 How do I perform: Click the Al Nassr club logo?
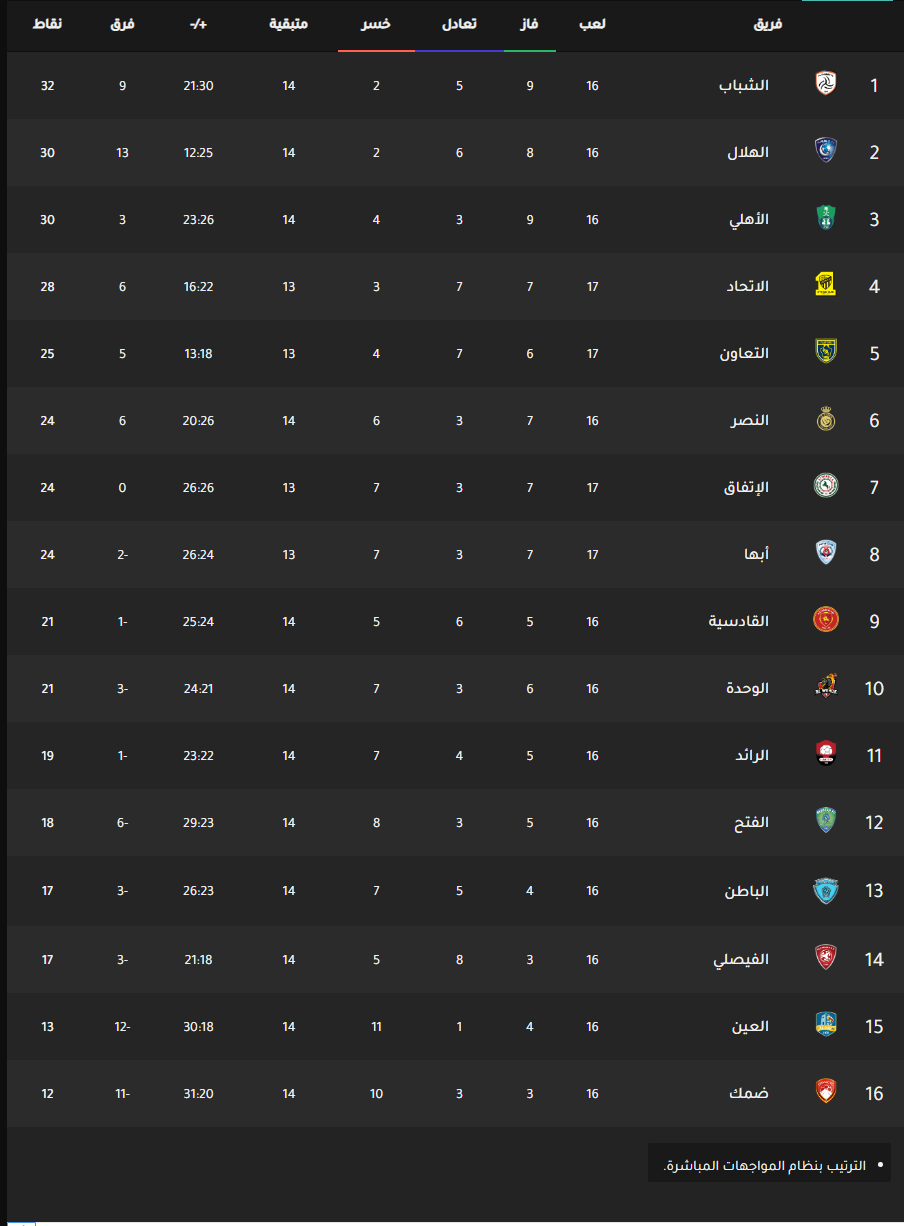coord(825,420)
